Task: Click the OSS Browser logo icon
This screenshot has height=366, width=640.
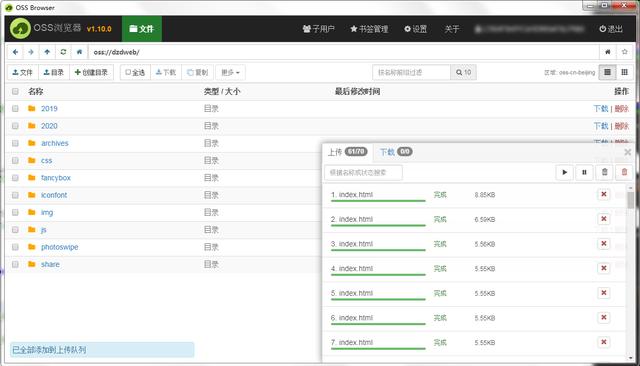Action: tap(20, 29)
